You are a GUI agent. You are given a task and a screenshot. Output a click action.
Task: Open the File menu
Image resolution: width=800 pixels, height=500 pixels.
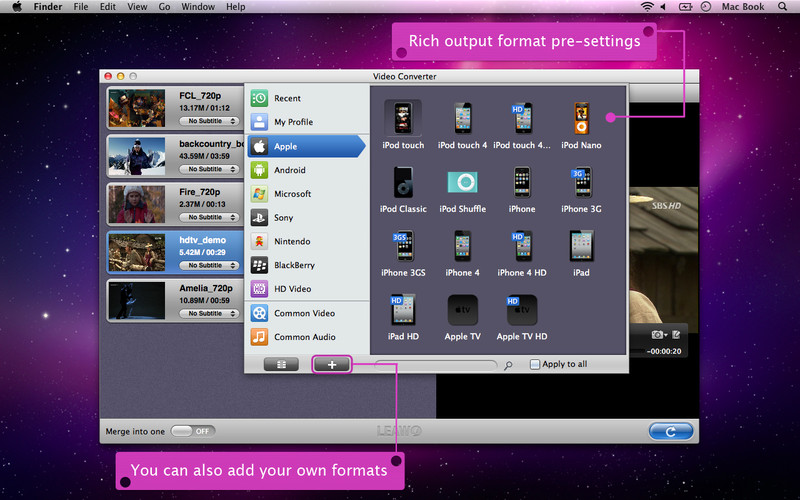tap(81, 7)
